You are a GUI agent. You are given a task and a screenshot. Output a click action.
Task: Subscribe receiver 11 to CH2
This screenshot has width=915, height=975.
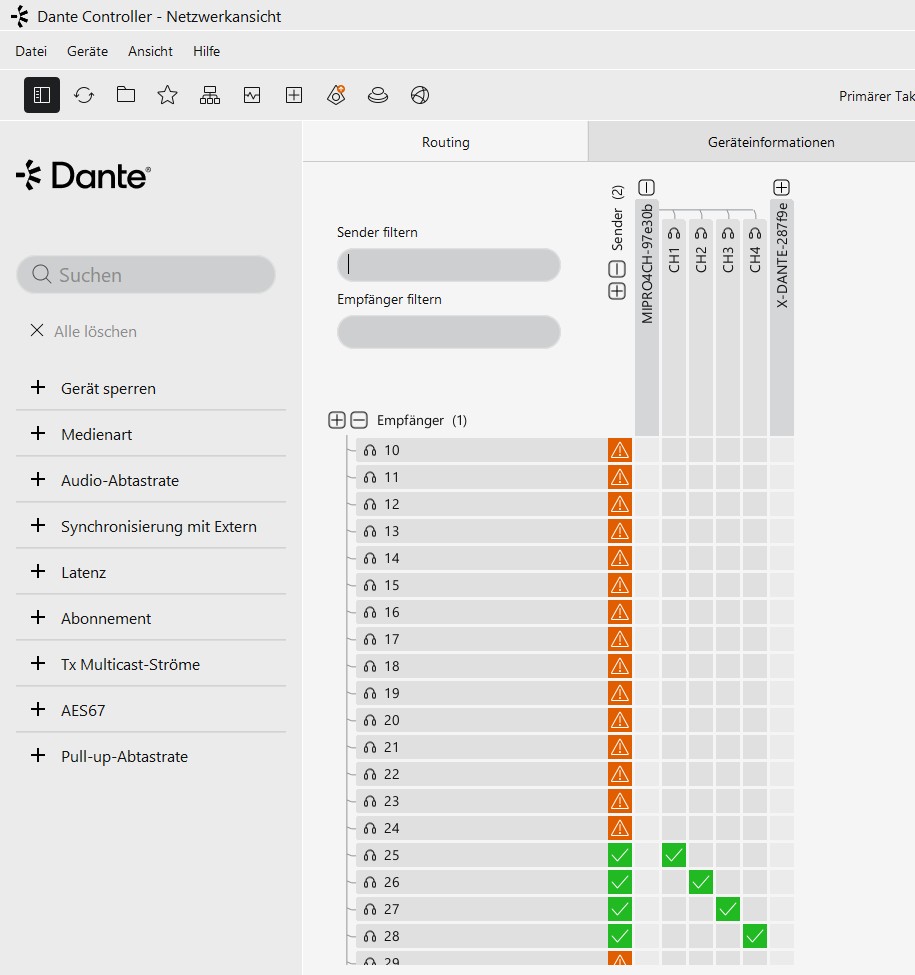[x=701, y=478]
